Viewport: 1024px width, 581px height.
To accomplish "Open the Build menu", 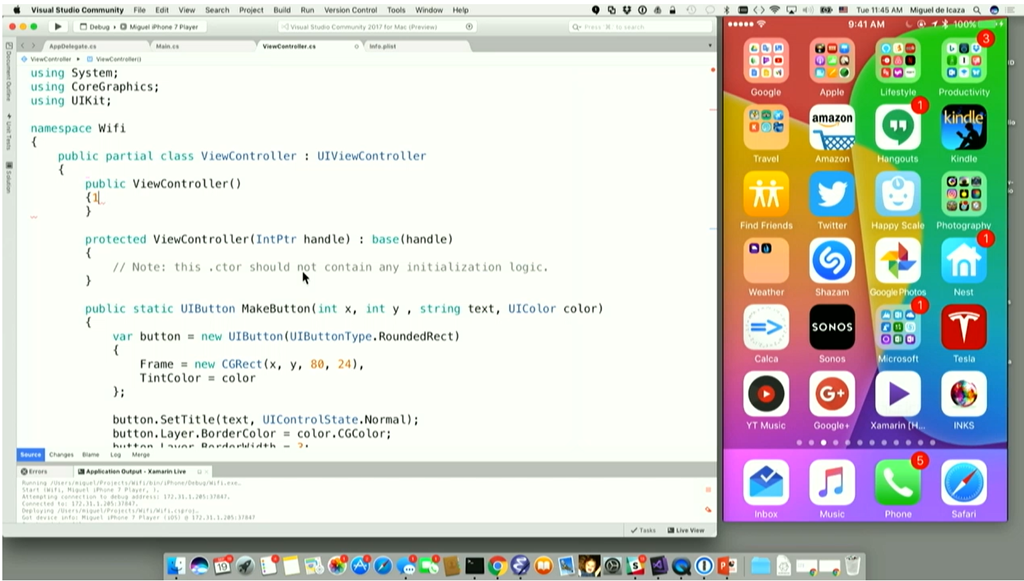I will click(x=282, y=10).
